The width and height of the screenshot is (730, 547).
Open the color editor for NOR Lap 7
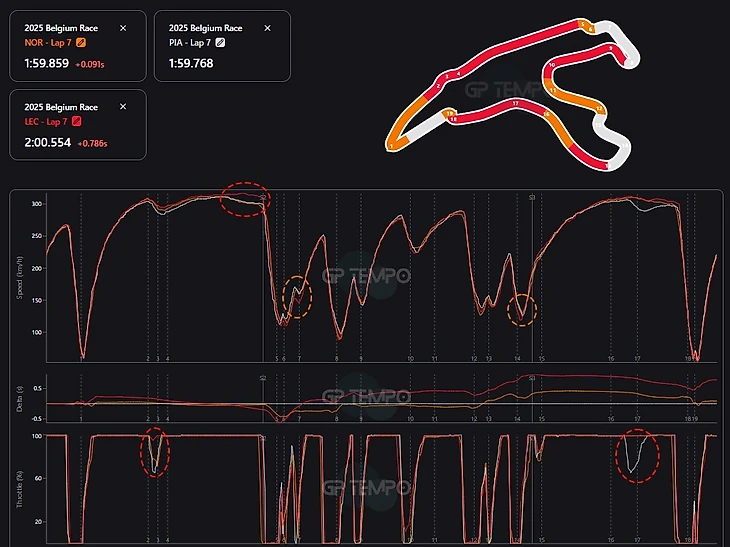pyautogui.click(x=81, y=42)
